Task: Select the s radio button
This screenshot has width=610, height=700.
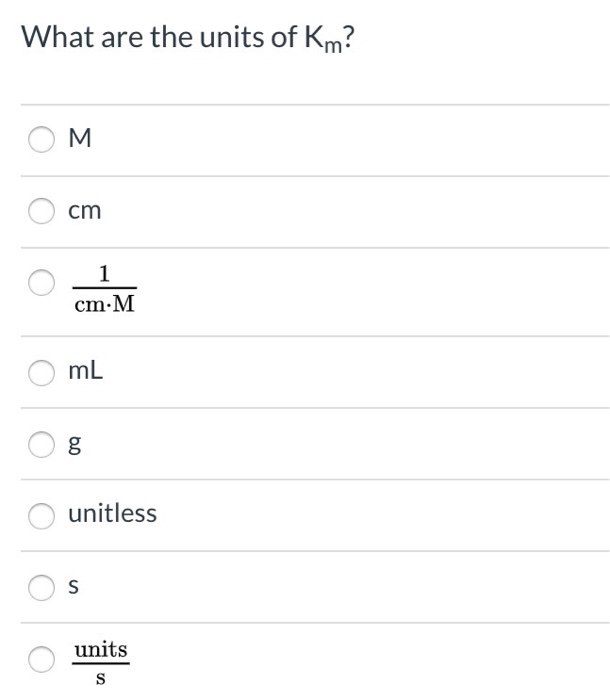Action: tap(42, 587)
